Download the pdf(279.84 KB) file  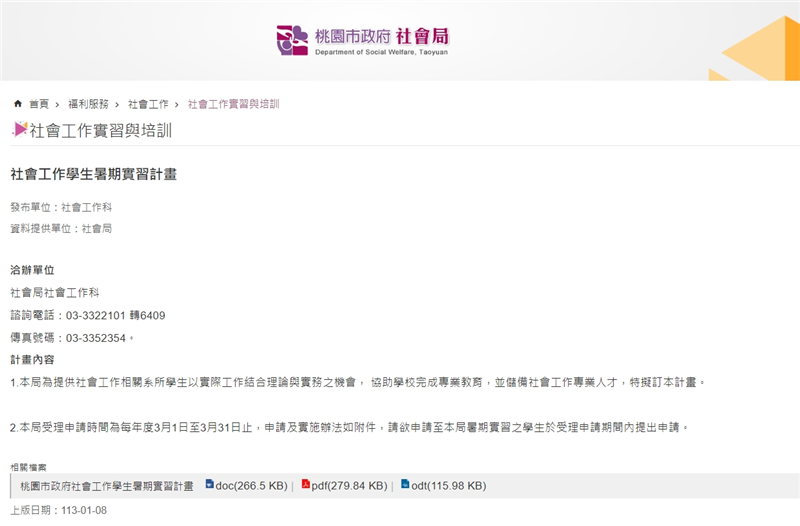pos(349,486)
